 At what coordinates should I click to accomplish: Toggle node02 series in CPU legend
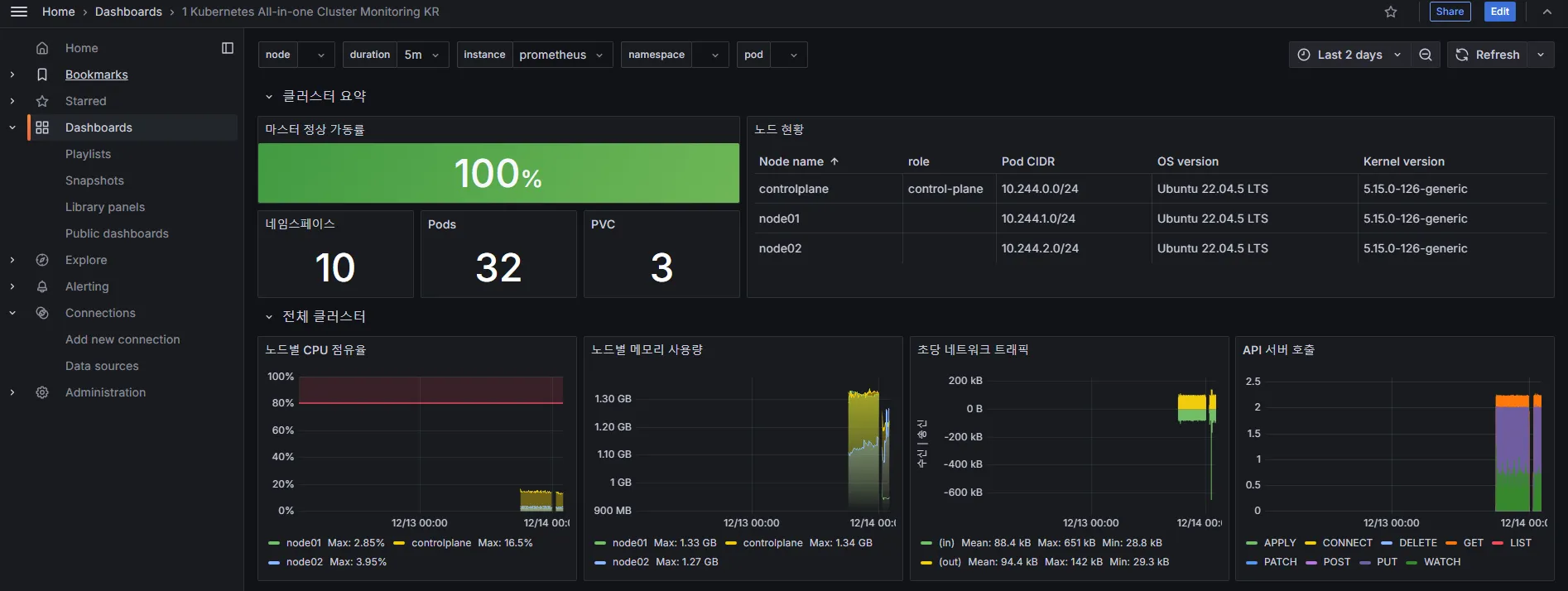304,562
